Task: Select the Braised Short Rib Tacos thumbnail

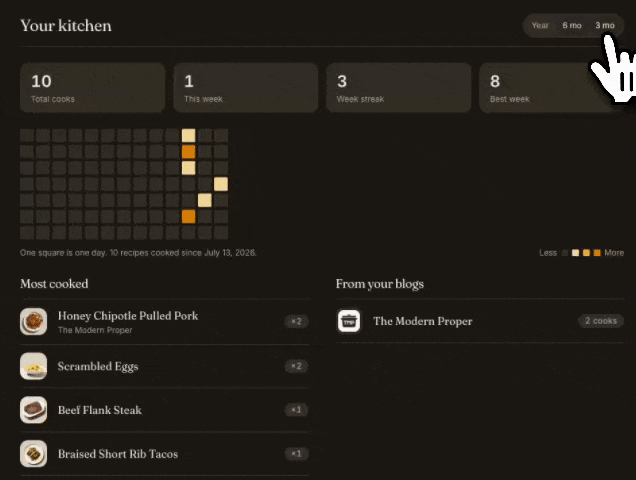Action: point(33,454)
